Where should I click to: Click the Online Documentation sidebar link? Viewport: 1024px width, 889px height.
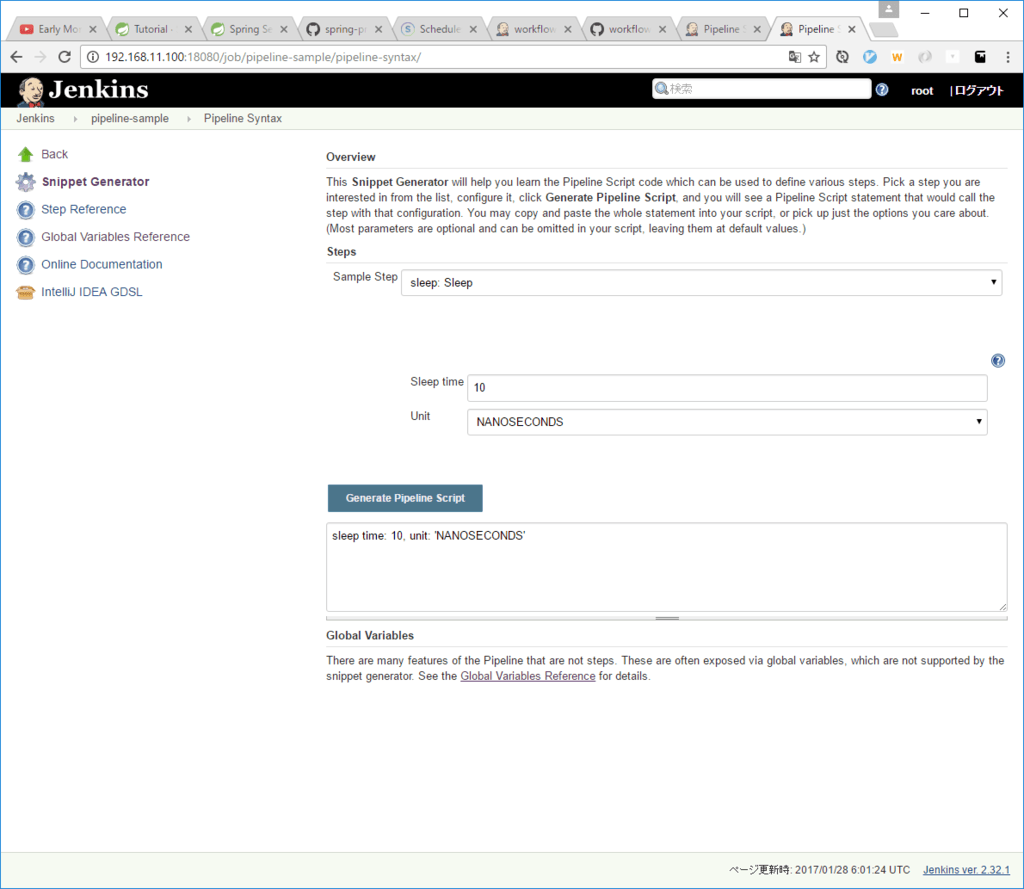coord(101,265)
